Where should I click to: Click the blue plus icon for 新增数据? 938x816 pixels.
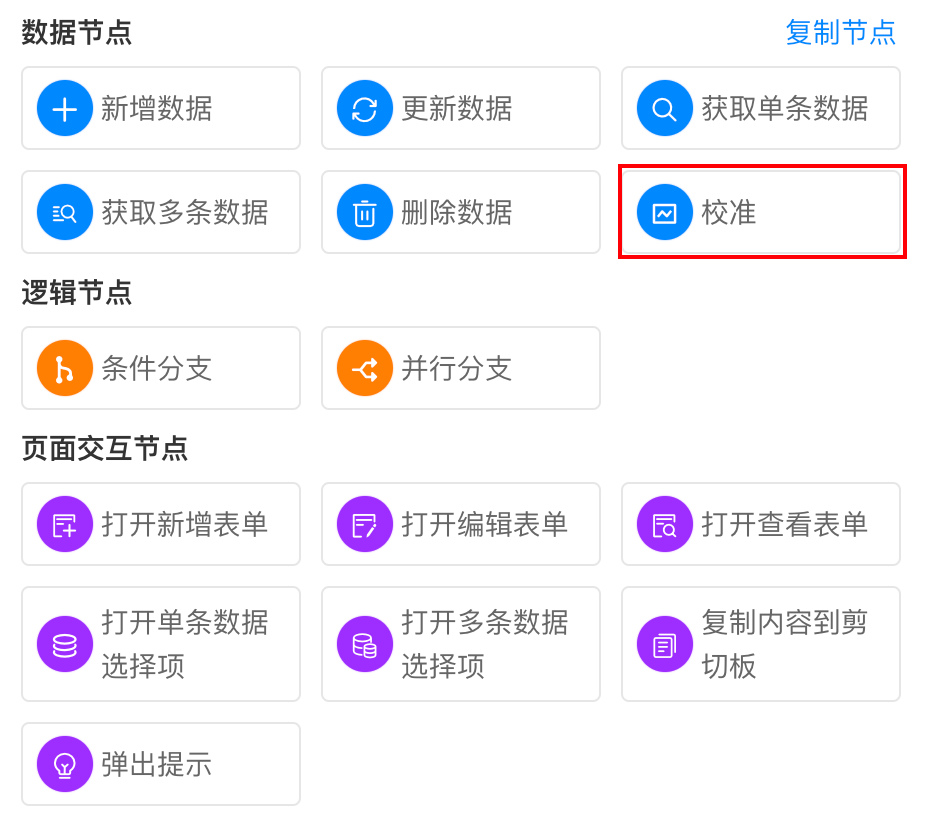tap(65, 108)
